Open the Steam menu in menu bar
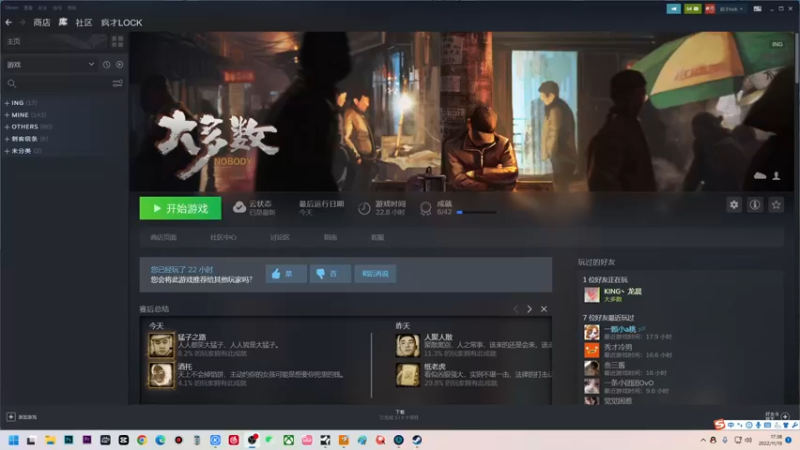The width and height of the screenshot is (800, 450). pyautogui.click(x=12, y=8)
